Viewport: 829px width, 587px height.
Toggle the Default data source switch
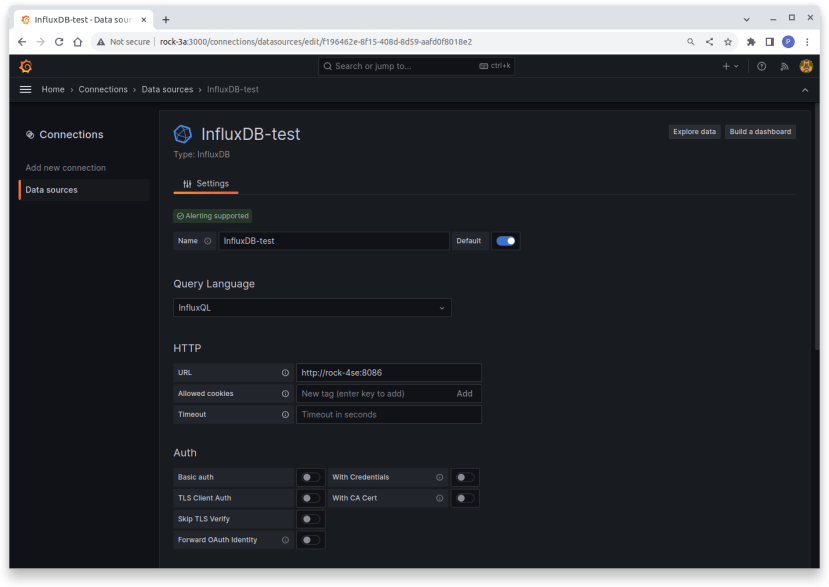coord(506,240)
